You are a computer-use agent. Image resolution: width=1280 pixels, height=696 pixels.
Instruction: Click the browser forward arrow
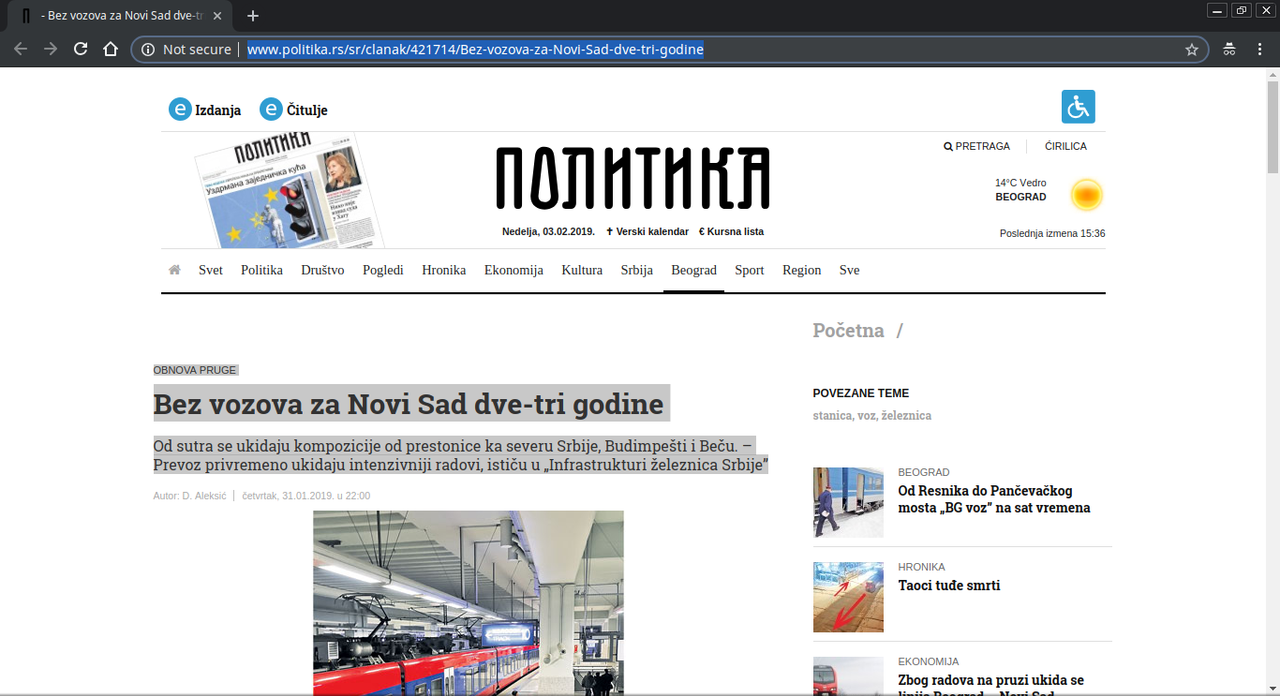tap(50, 49)
